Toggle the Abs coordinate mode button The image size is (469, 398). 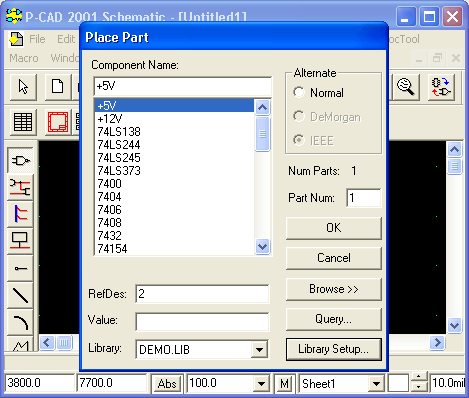[x=167, y=383]
